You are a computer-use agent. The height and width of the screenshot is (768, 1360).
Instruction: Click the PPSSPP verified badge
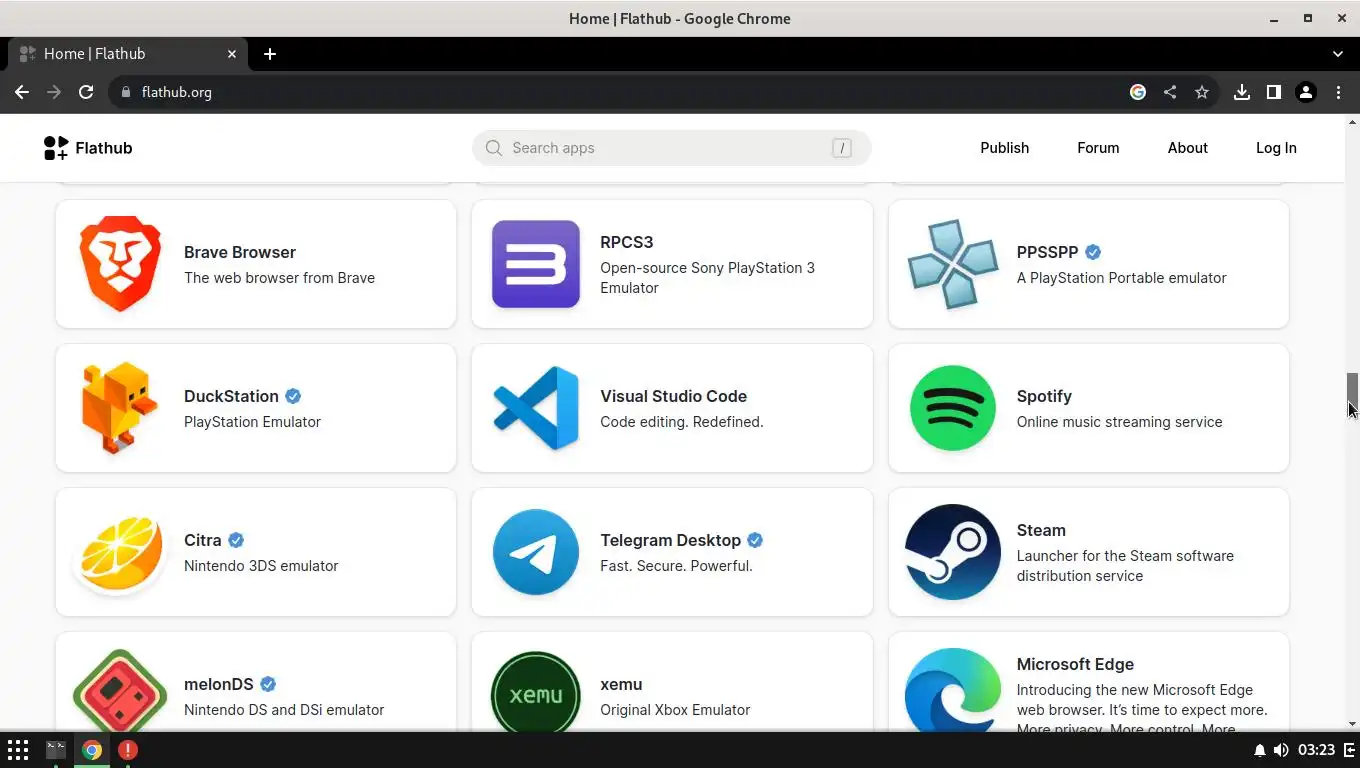1093,252
